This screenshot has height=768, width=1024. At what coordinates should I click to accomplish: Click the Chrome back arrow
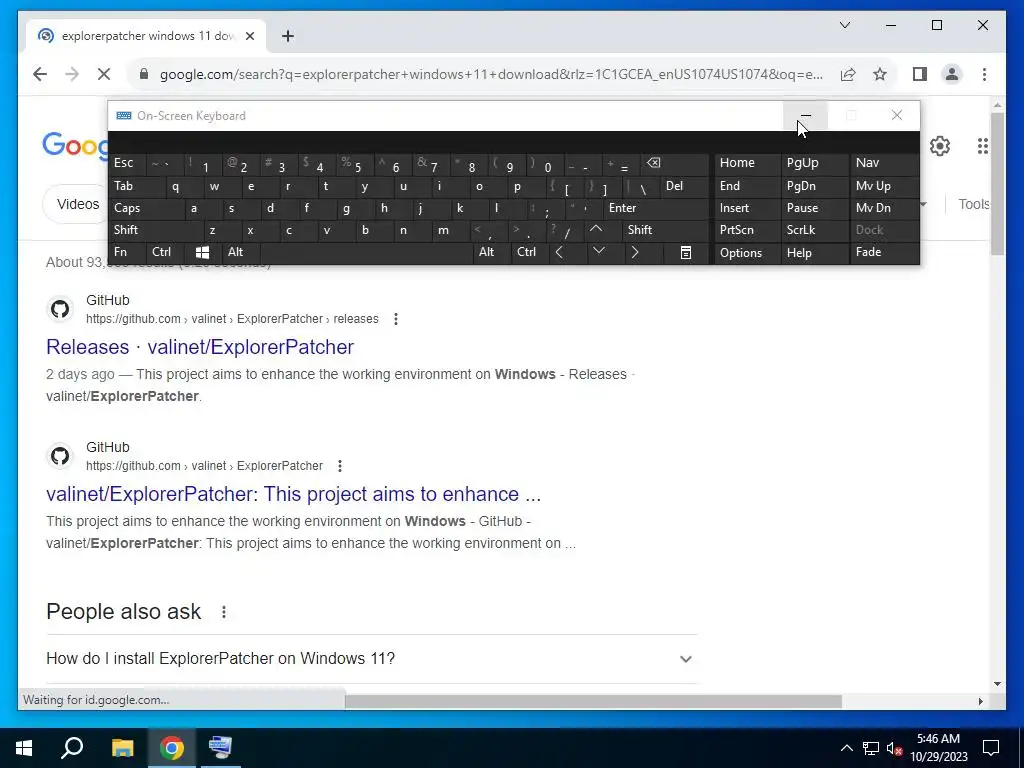(x=40, y=74)
